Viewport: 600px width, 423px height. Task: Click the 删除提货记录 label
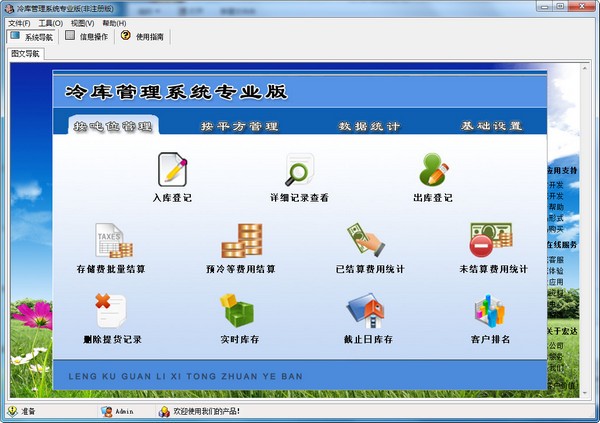coord(112,339)
